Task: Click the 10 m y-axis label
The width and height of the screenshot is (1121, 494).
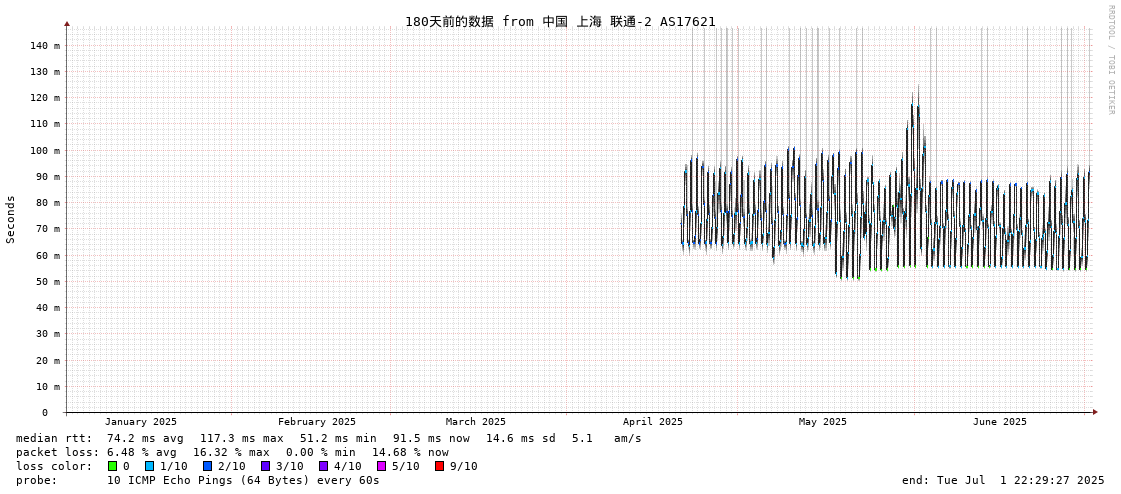Action: coord(48,386)
